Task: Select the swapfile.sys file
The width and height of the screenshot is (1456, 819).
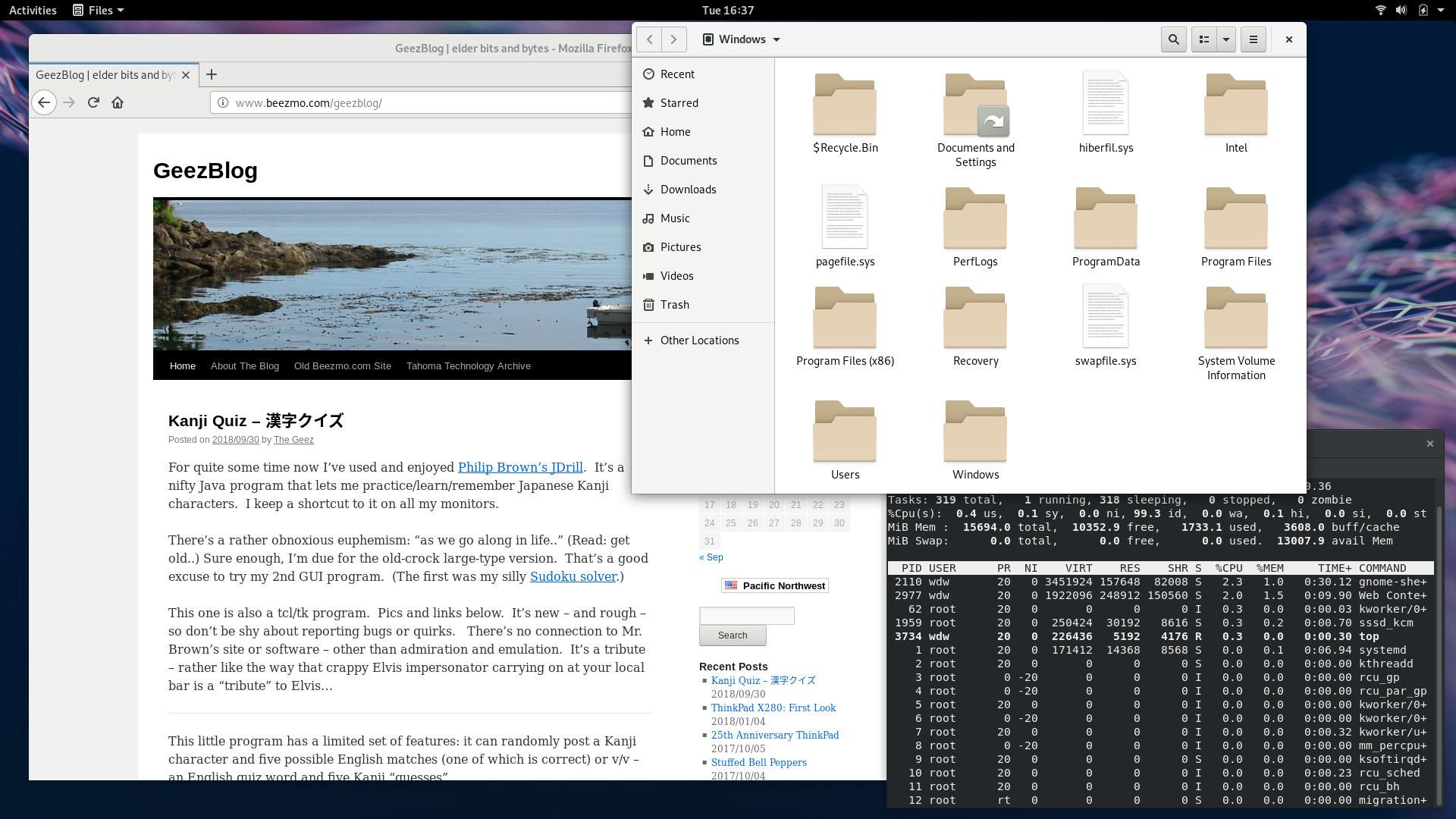Action: [x=1106, y=326]
